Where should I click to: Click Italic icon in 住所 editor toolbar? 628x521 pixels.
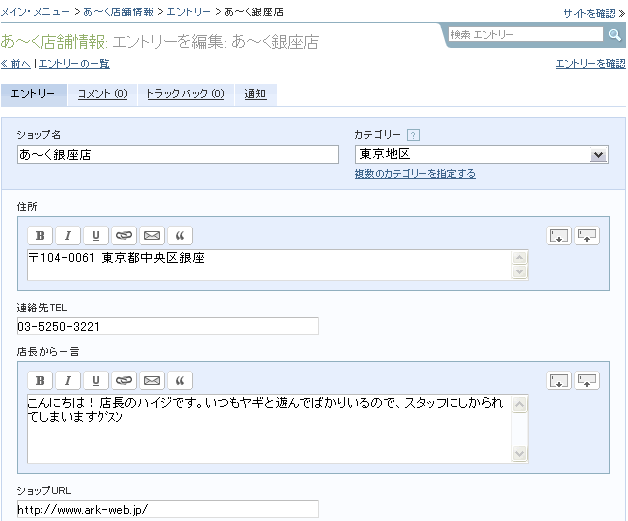(68, 236)
